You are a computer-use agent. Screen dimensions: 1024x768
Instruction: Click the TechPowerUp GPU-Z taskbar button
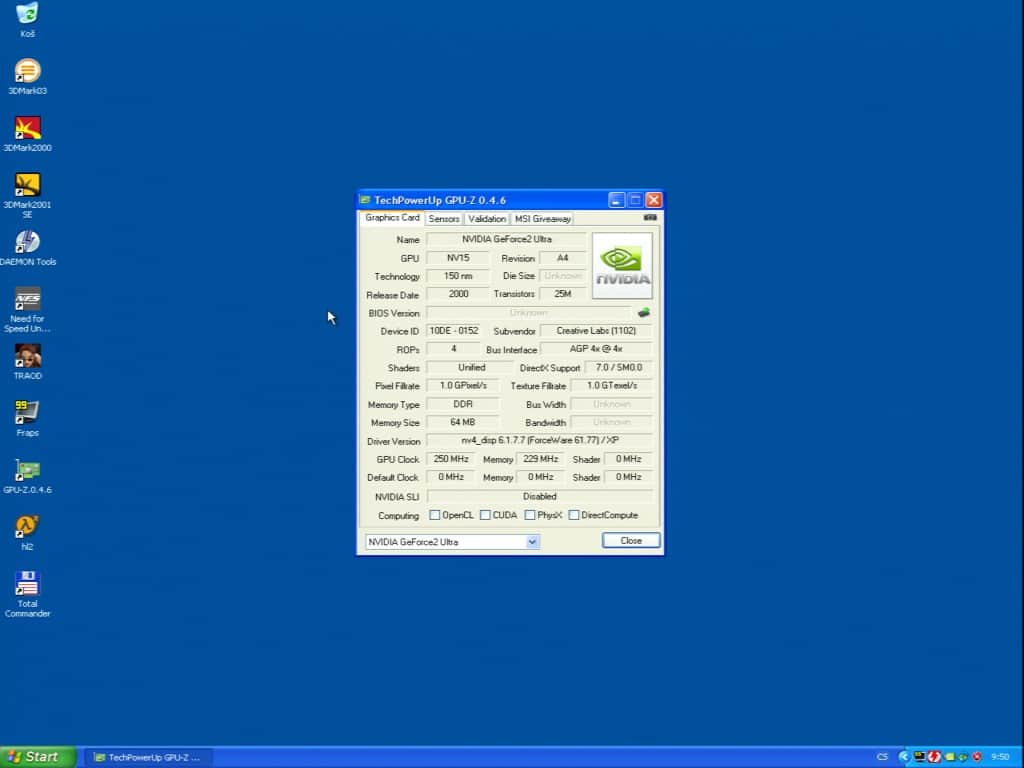[x=148, y=758]
